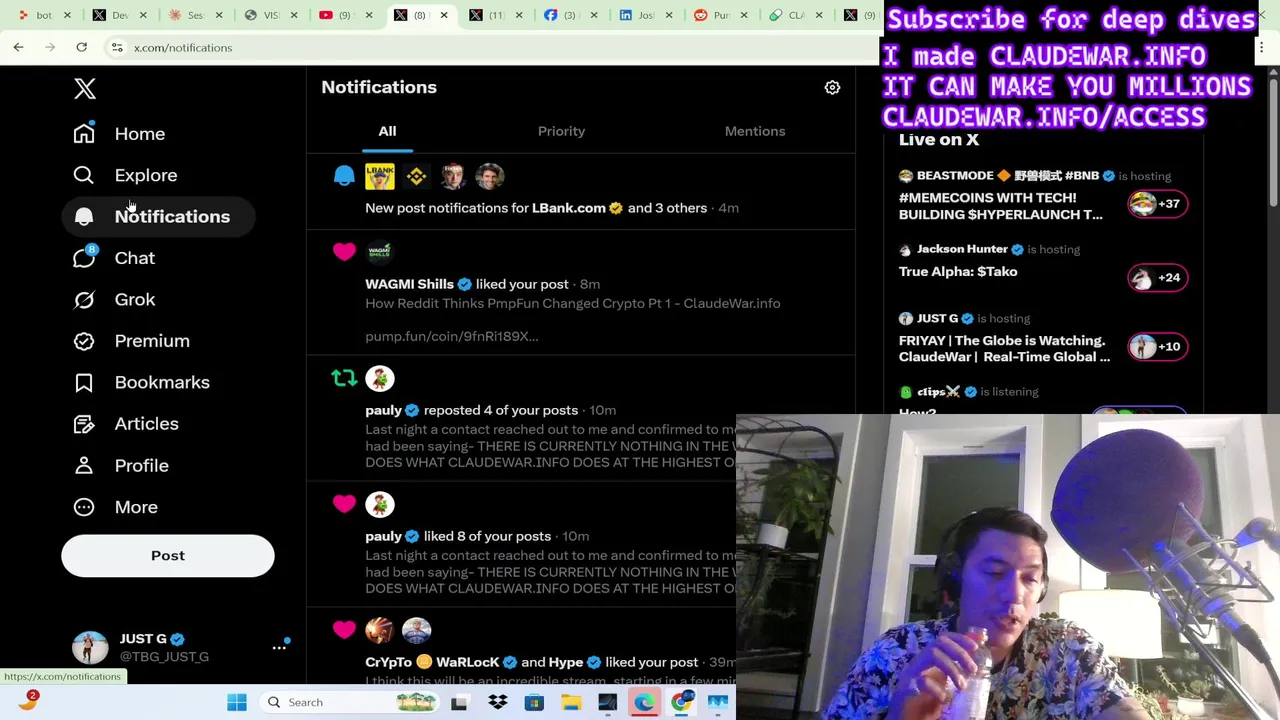Switch to the Reddit browser tab

tap(722, 15)
